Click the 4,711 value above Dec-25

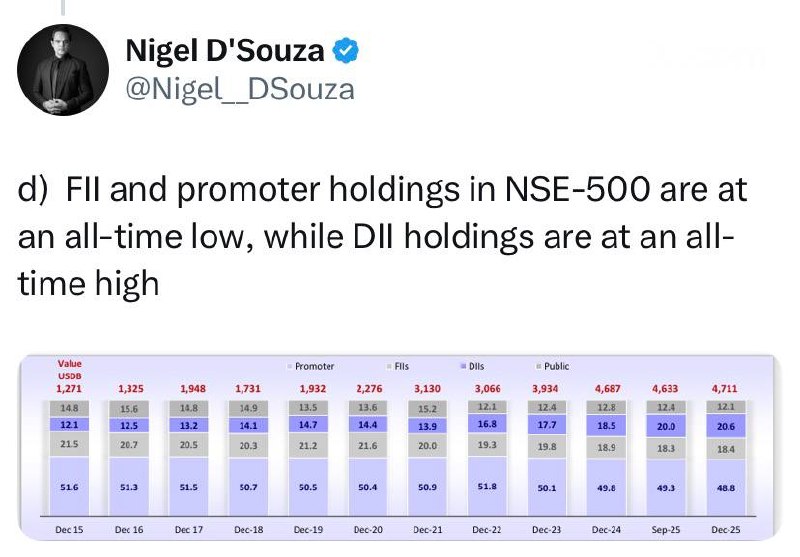click(x=722, y=387)
